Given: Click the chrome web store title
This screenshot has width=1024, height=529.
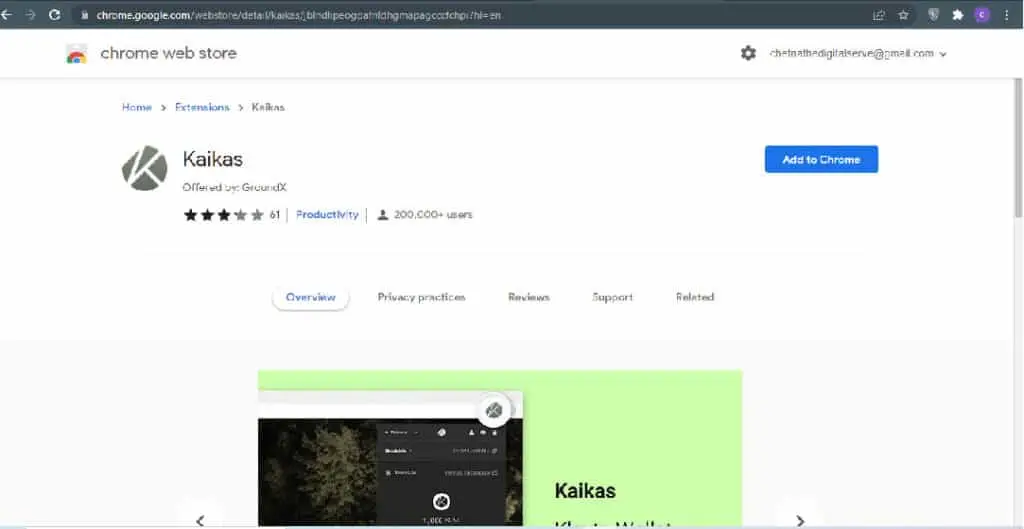Looking at the screenshot, I should tap(168, 54).
